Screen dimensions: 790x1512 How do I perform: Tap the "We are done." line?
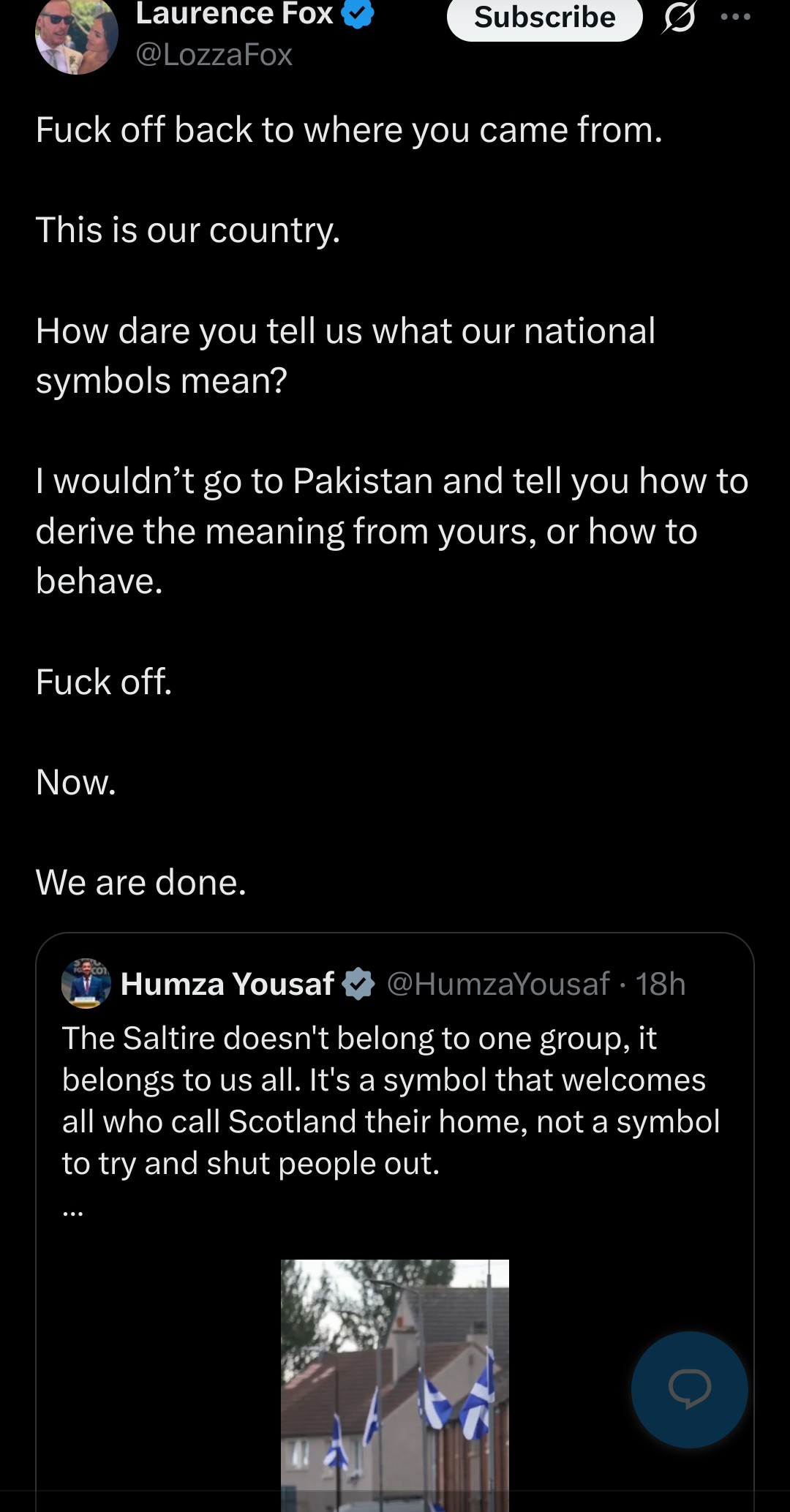coord(141,882)
